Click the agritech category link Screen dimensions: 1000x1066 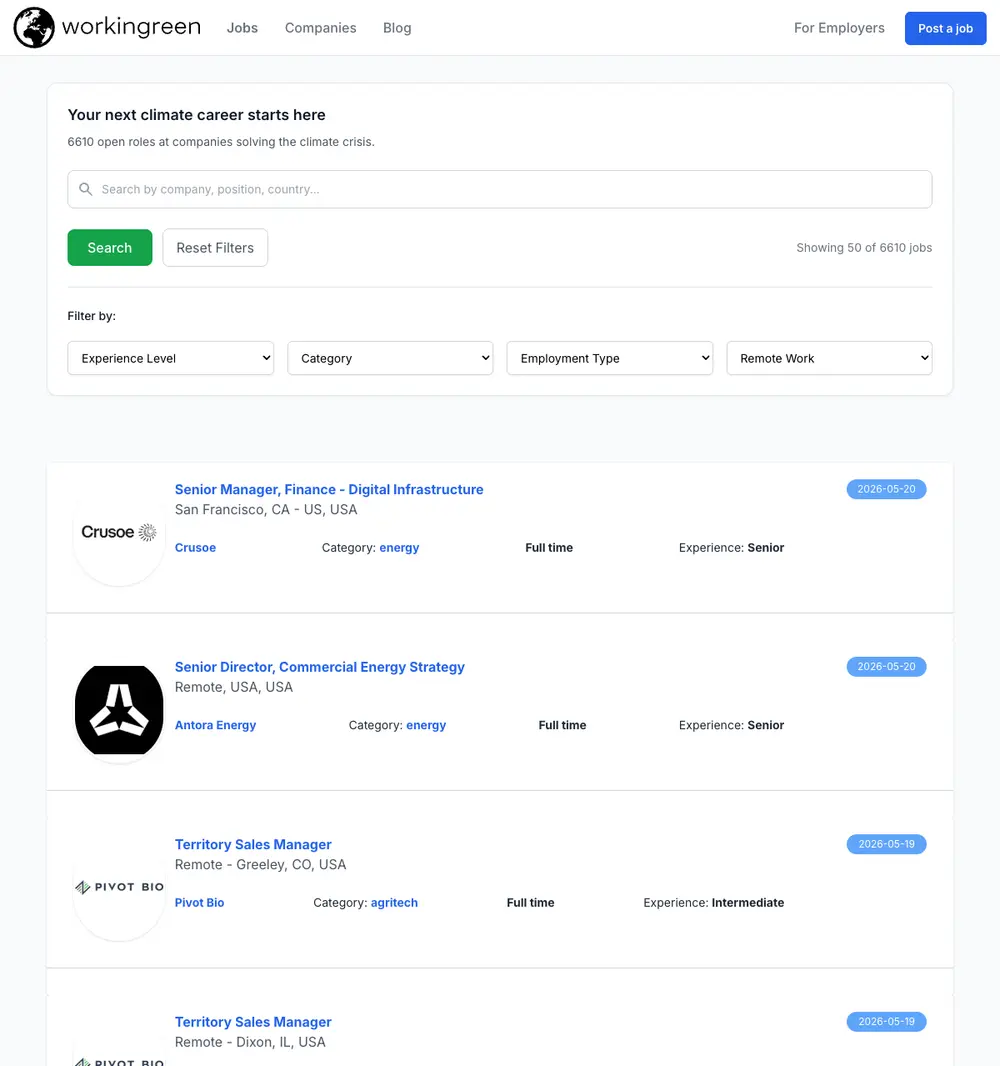tap(394, 902)
